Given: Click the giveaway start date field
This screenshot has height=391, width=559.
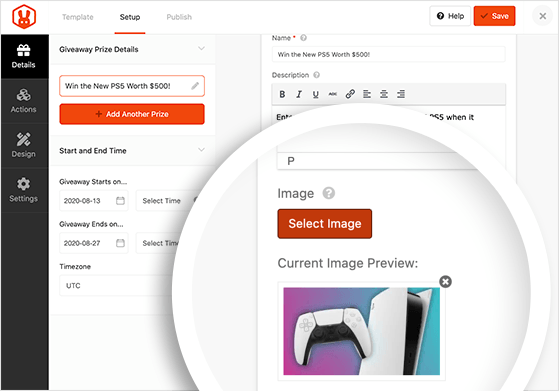Looking at the screenshot, I should click(x=94, y=201).
